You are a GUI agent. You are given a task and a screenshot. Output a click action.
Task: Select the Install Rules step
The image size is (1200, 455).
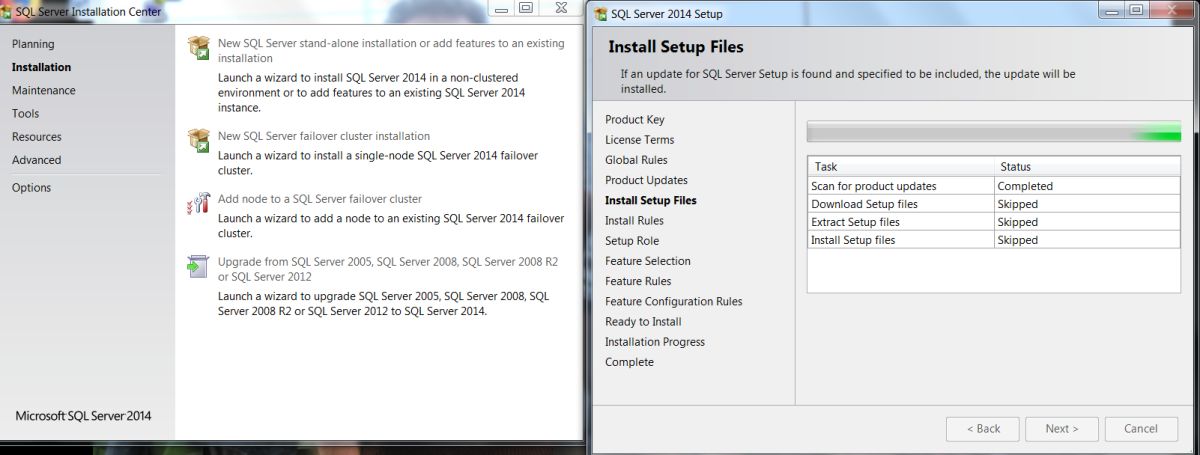(x=634, y=220)
